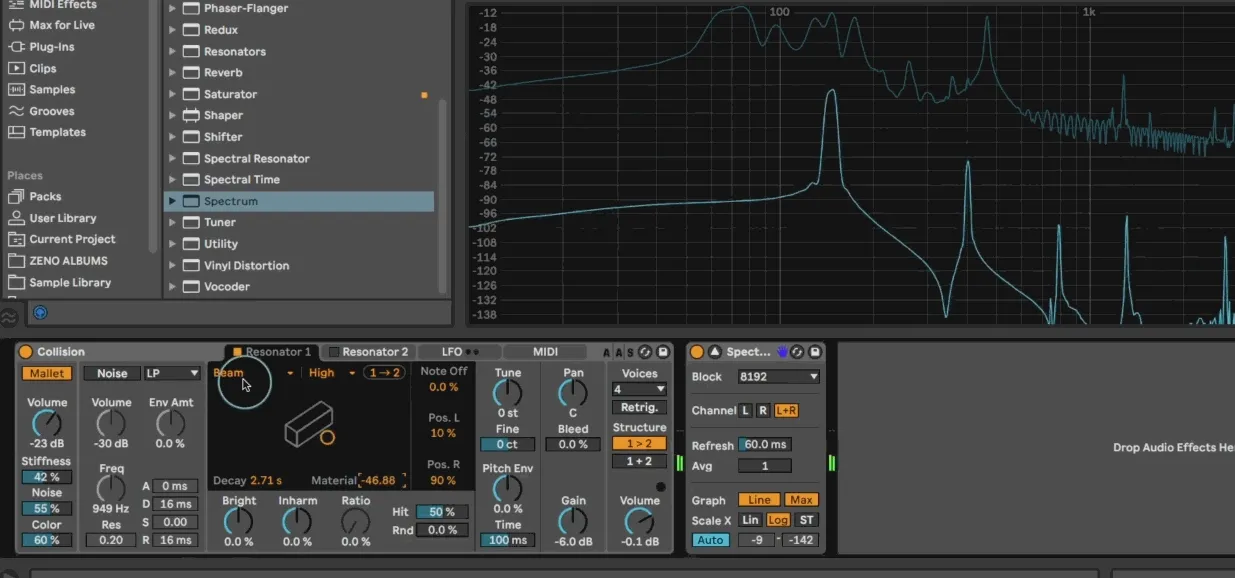Set Scale X to Lin
This screenshot has height=578, width=1235.
750,520
